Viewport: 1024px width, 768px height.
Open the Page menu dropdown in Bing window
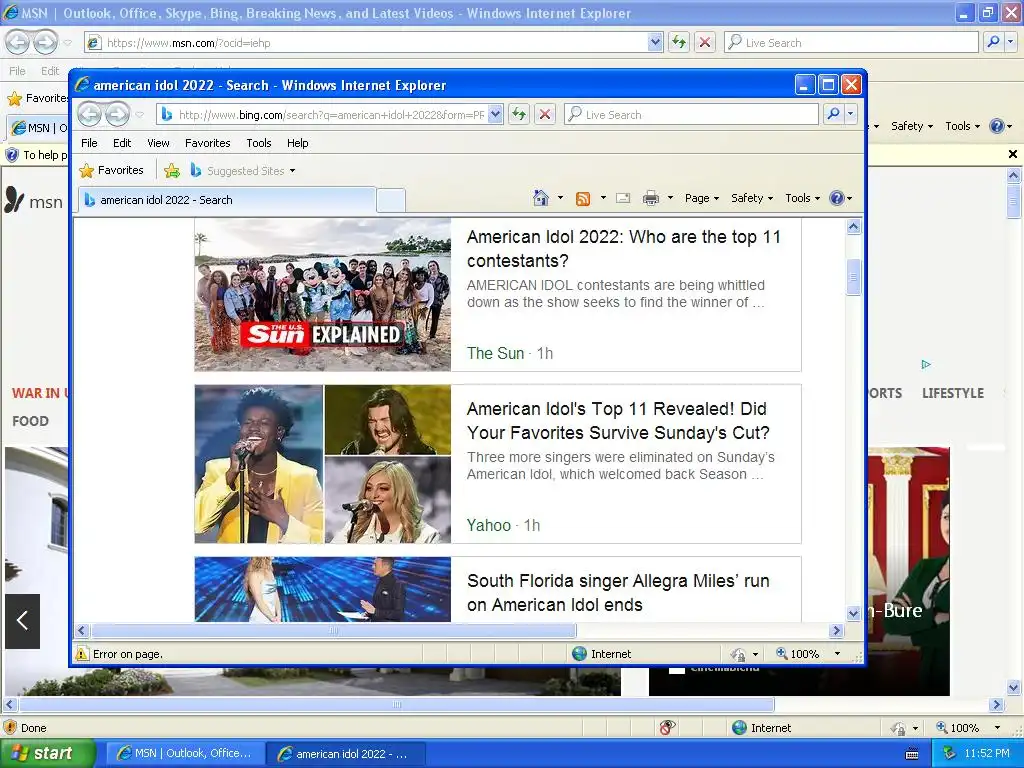pyautogui.click(x=701, y=198)
